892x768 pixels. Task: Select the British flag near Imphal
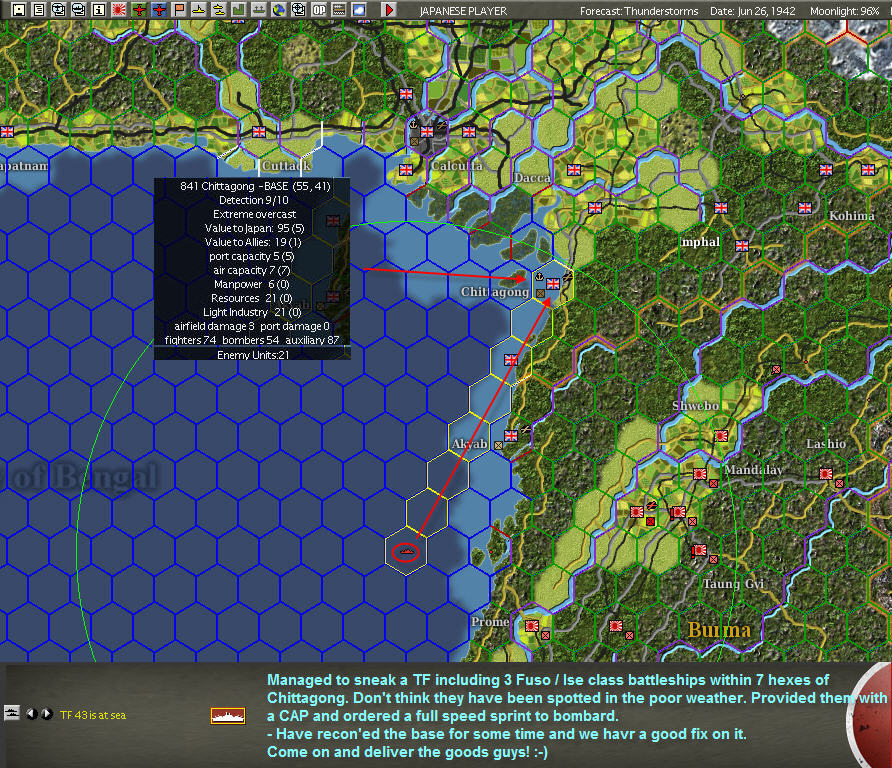(x=742, y=246)
